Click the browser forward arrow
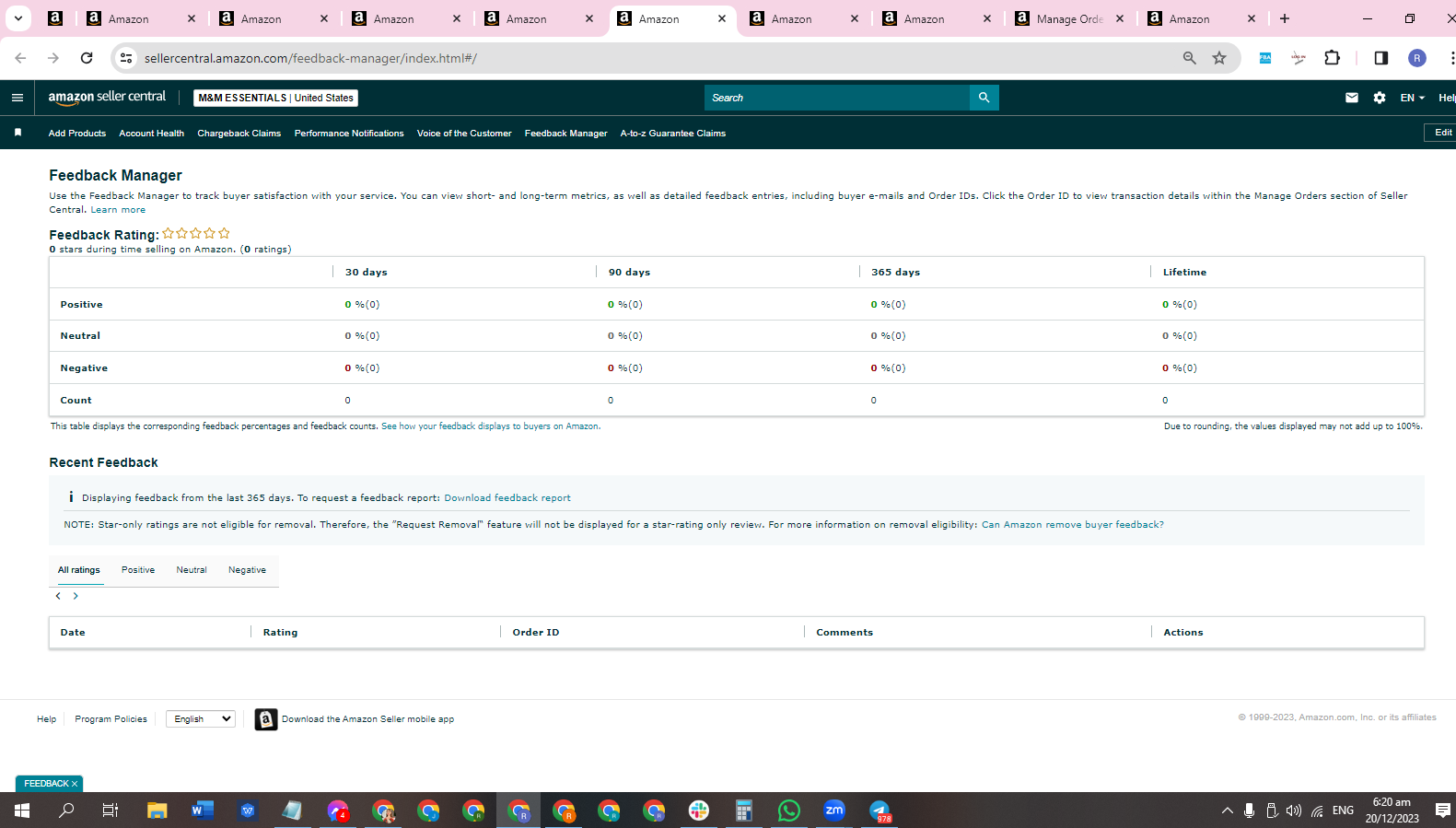 [x=53, y=58]
